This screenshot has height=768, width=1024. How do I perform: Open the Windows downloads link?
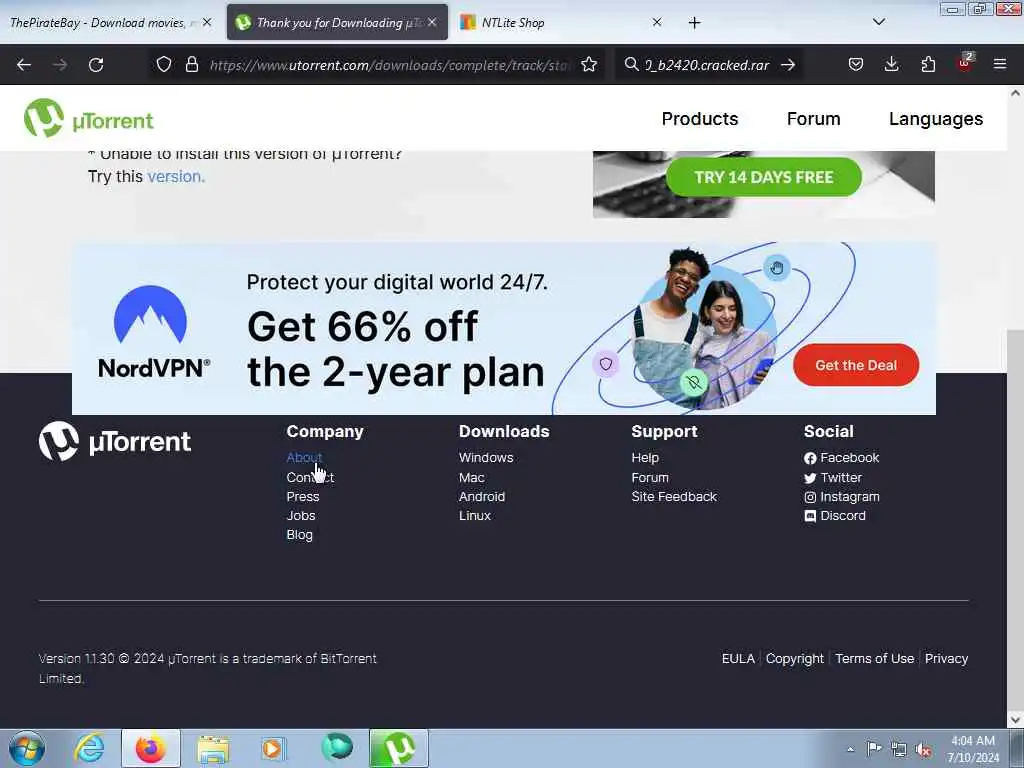click(486, 458)
